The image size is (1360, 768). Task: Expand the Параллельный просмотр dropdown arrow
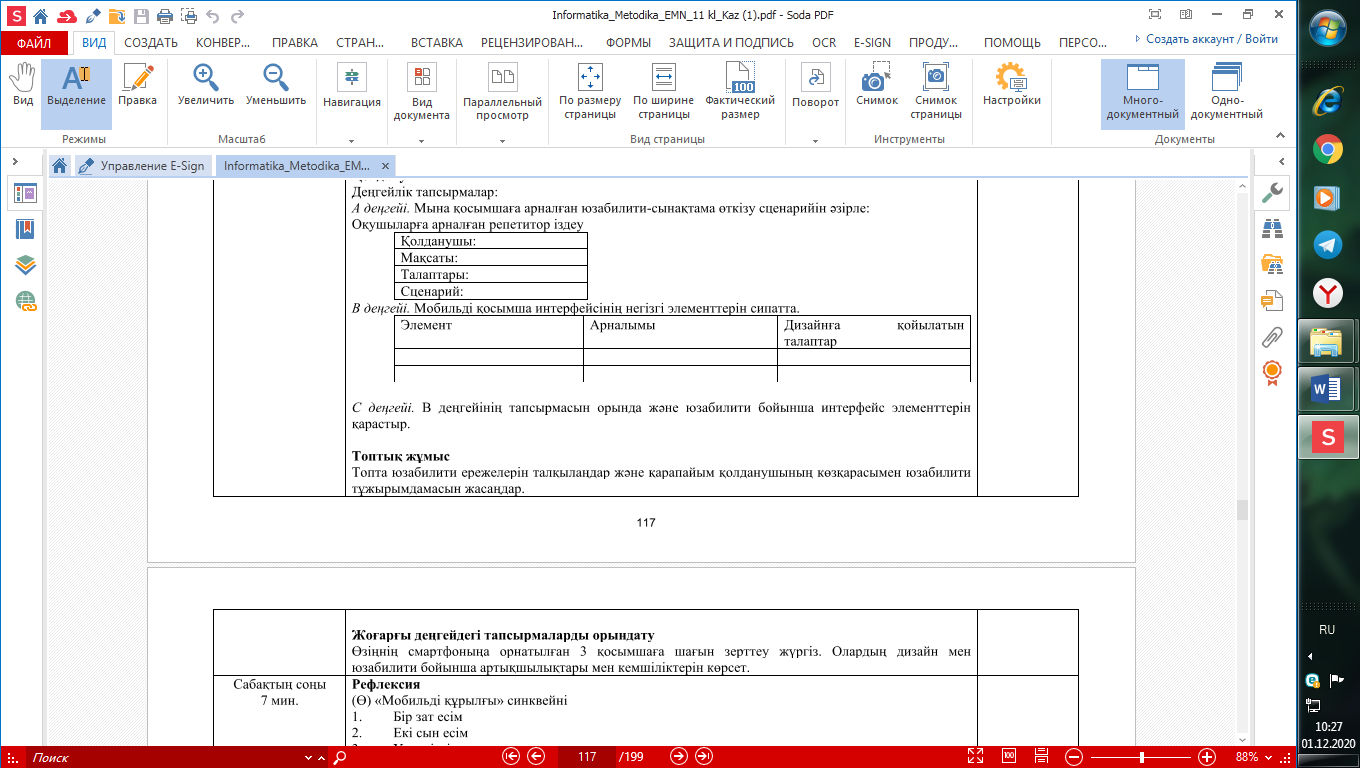pyautogui.click(x=502, y=141)
